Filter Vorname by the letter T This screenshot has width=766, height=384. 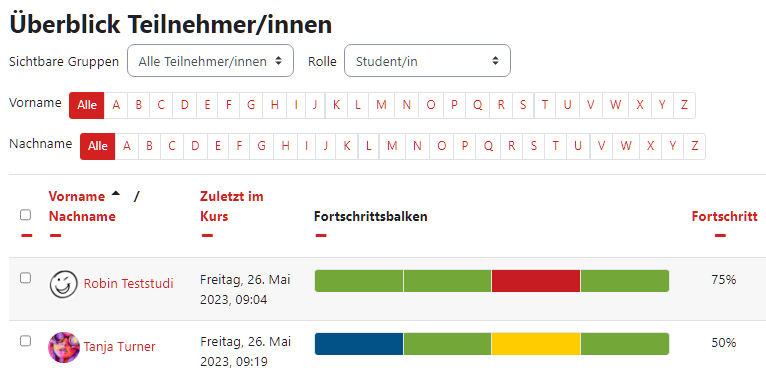coord(545,105)
